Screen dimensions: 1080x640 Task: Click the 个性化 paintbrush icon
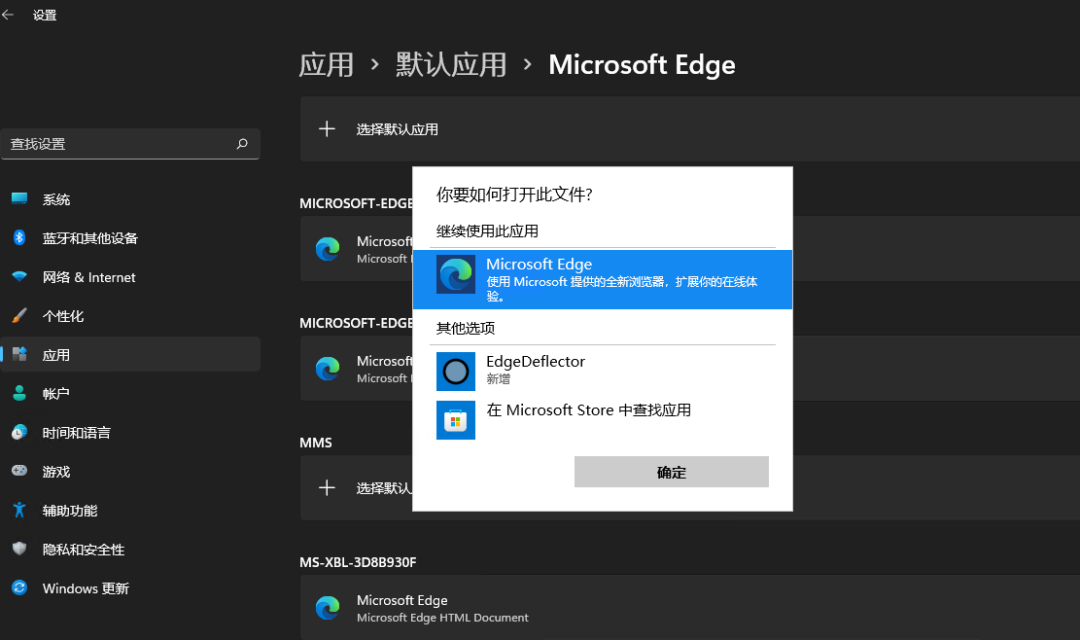(19, 316)
